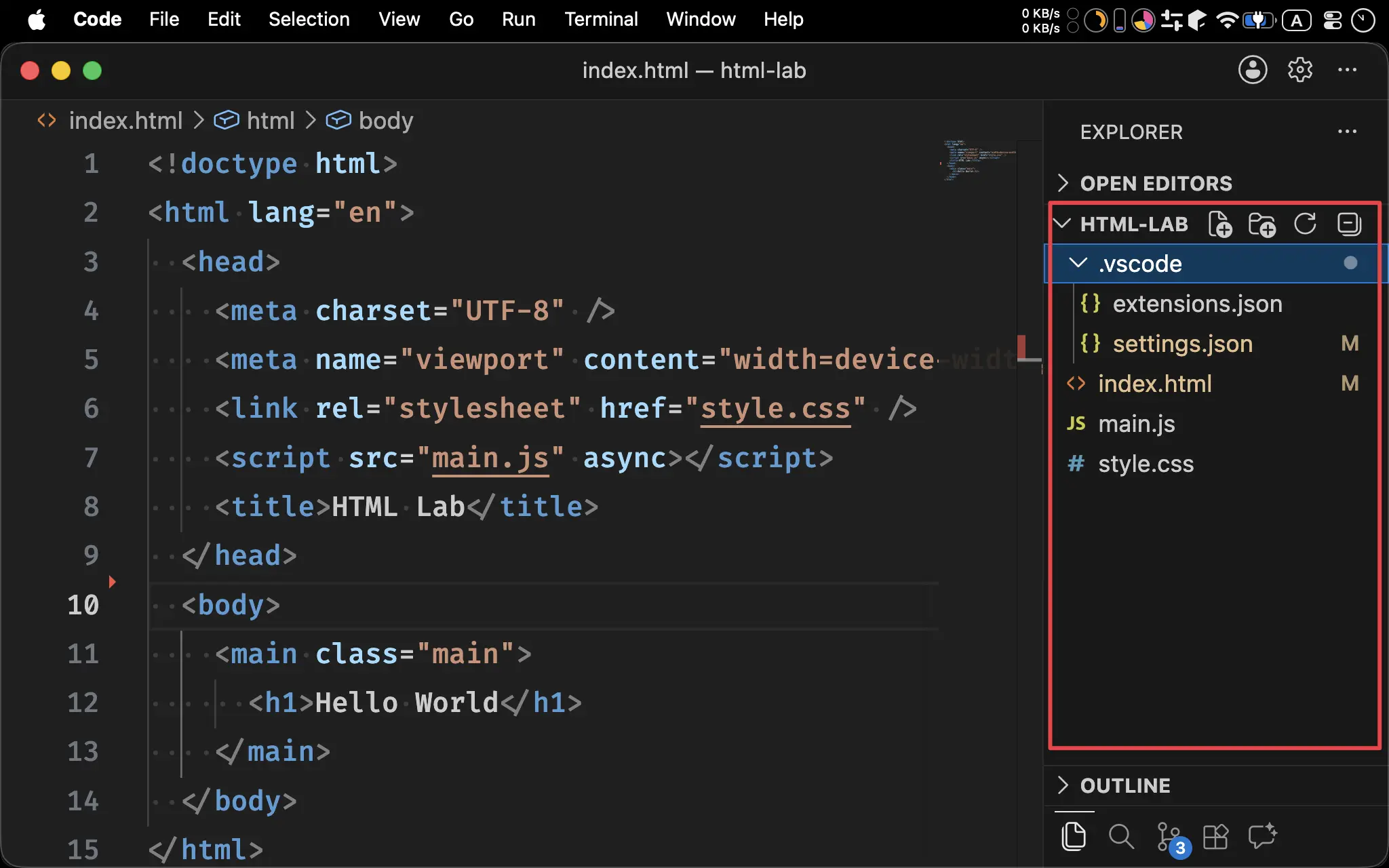The height and width of the screenshot is (868, 1389).
Task: Click the red marker beside line 10
Action: point(113,582)
